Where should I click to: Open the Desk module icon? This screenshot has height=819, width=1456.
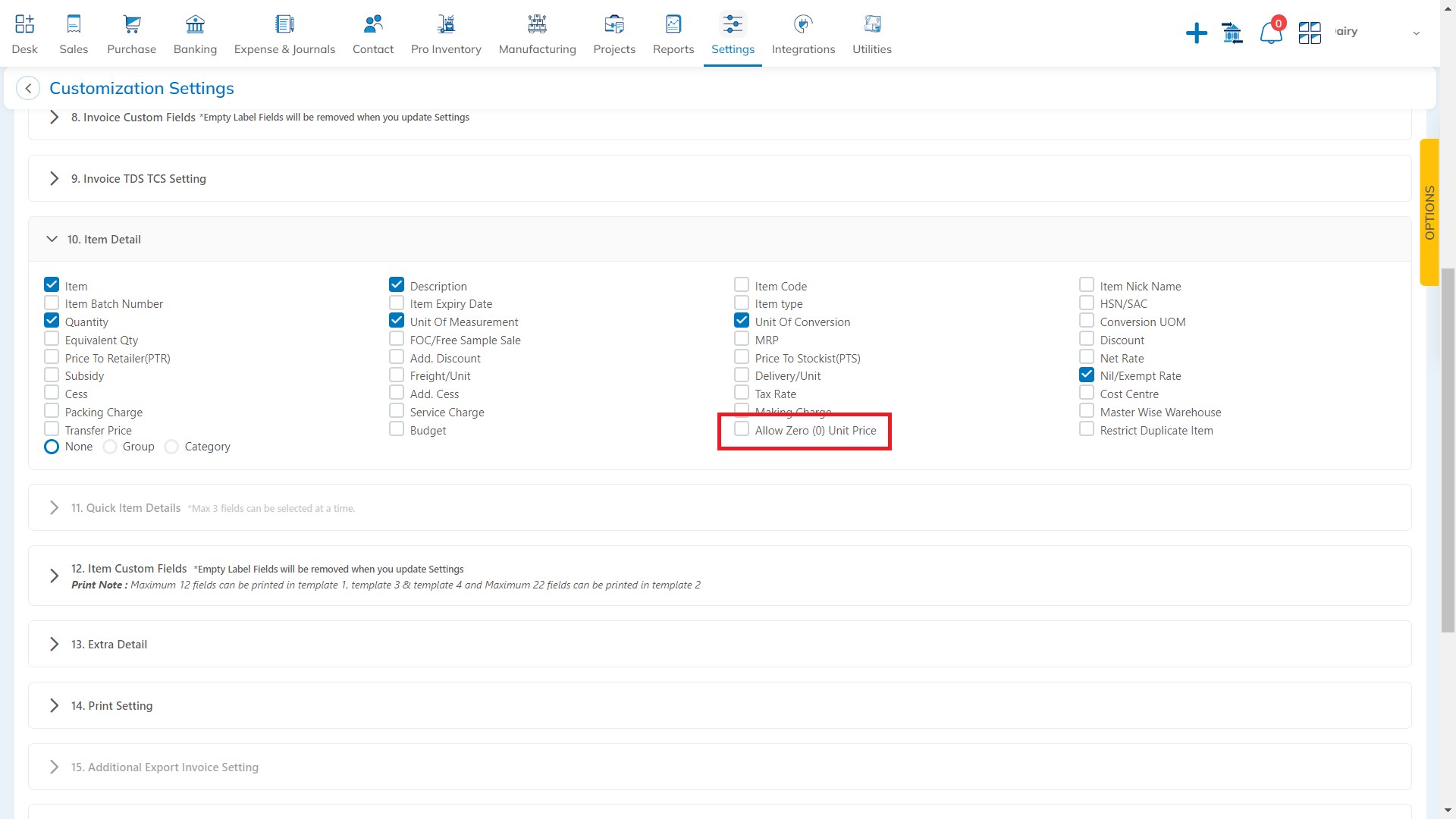(x=24, y=24)
